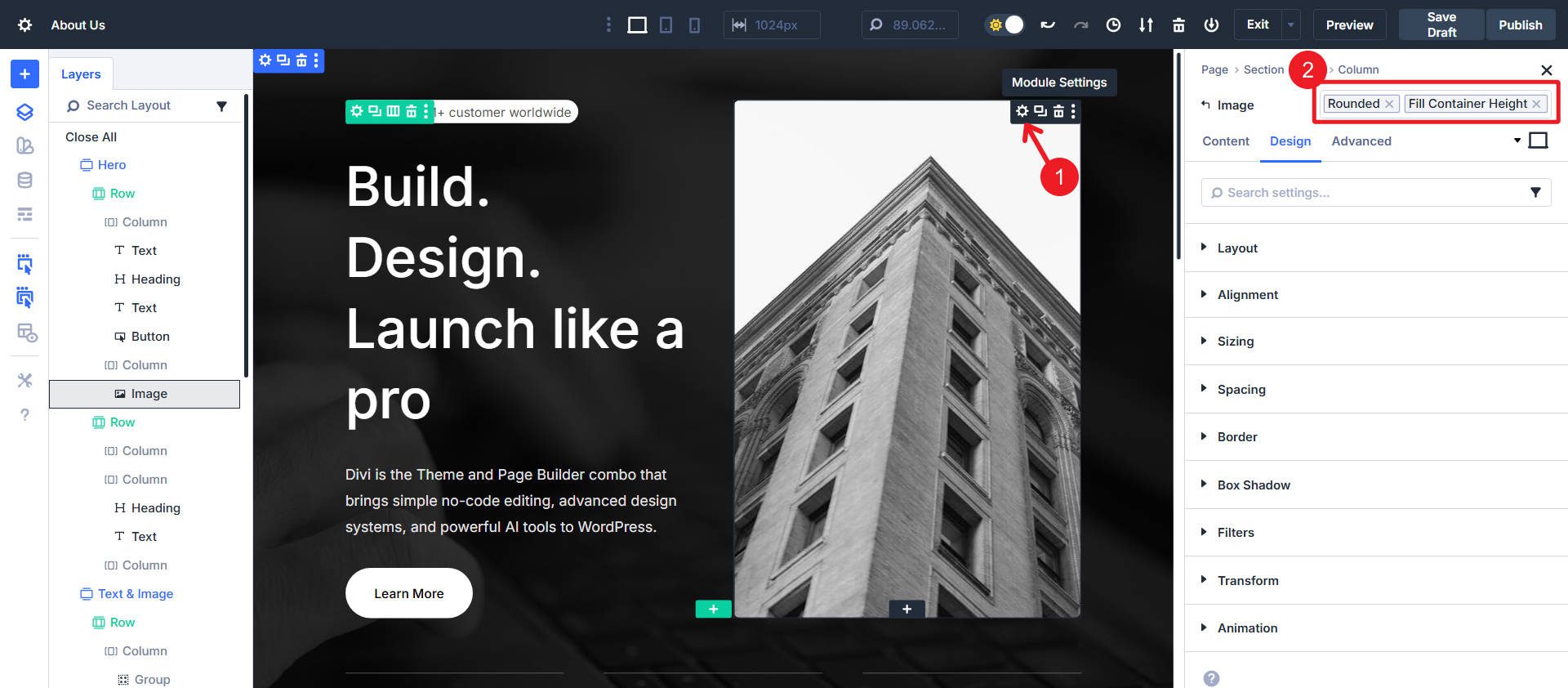
Task: Toggle light/dark builder theme
Action: 1005,25
